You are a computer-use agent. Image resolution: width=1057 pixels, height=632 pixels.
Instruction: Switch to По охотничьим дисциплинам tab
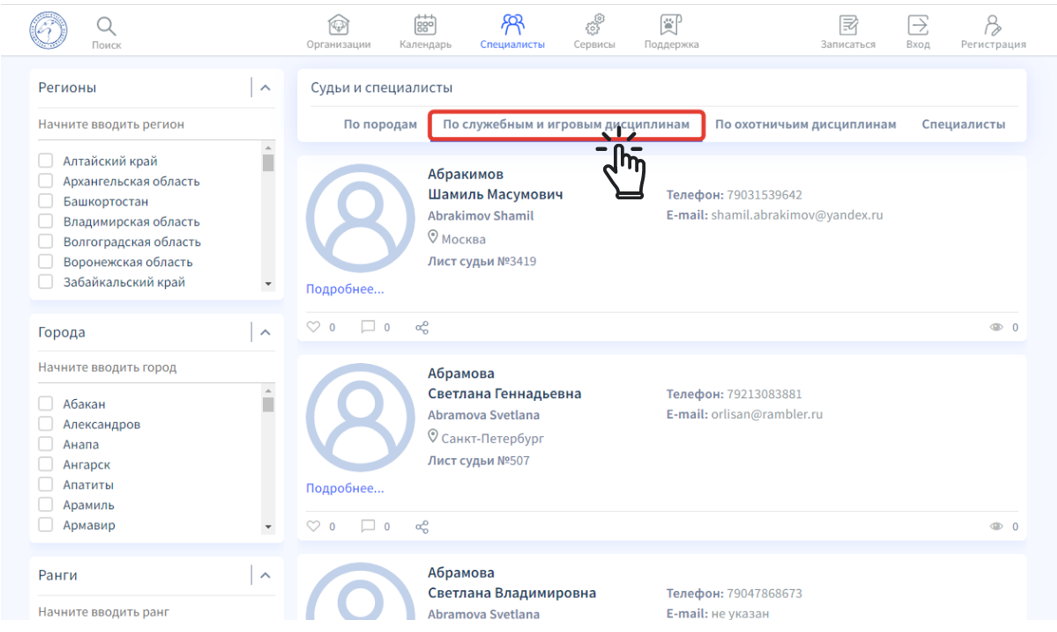tap(805, 125)
